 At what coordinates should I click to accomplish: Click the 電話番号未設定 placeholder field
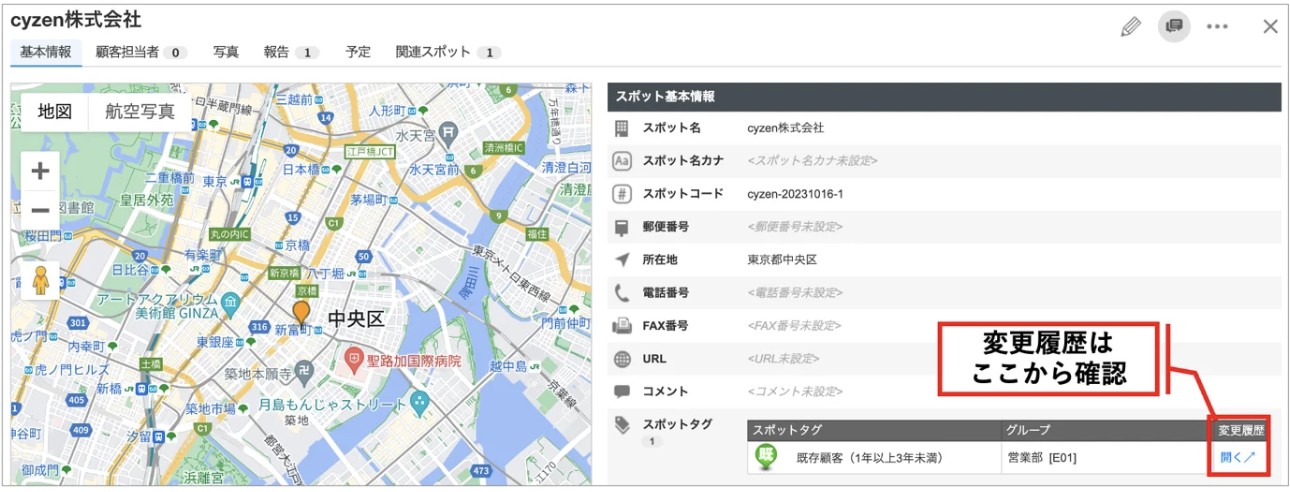pyautogui.click(x=795, y=293)
